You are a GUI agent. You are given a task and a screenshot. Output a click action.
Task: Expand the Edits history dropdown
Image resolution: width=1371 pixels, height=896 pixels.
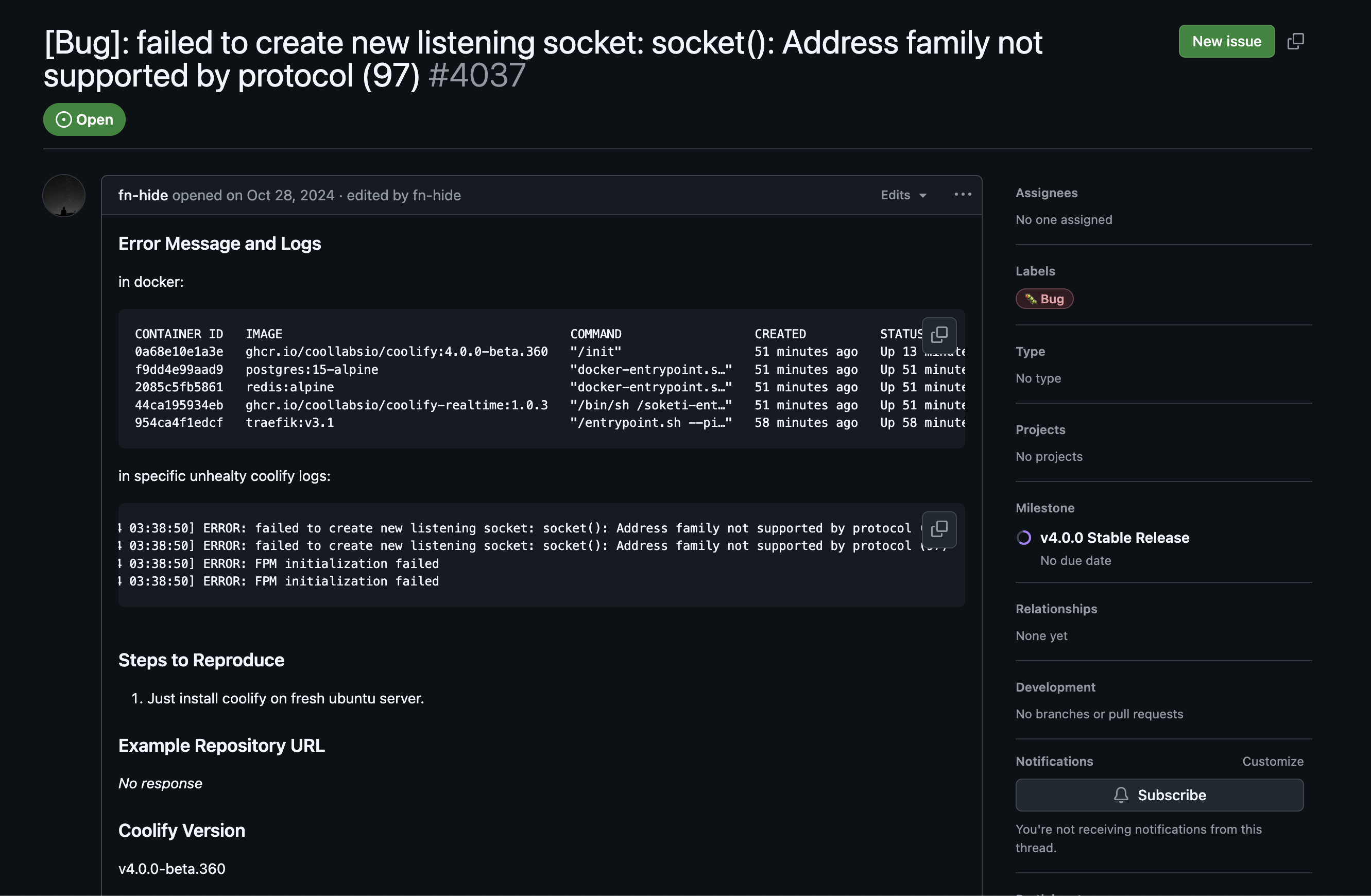pyautogui.click(x=903, y=195)
